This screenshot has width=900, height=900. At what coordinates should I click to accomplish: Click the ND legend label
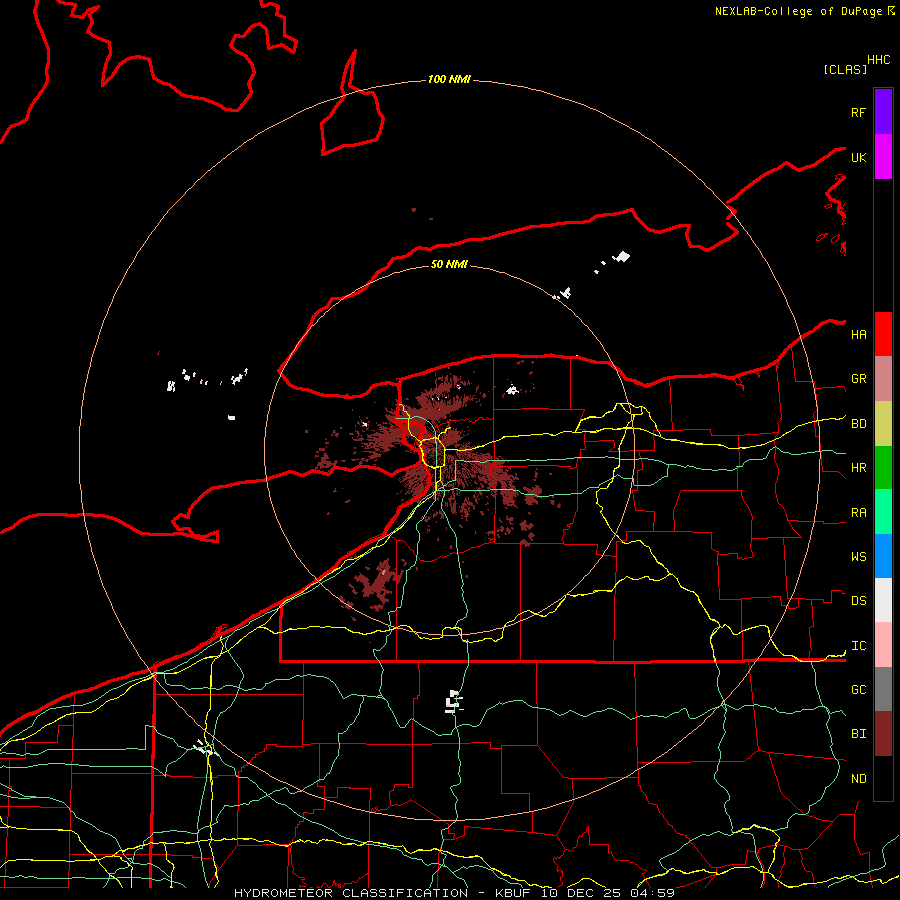click(x=858, y=779)
